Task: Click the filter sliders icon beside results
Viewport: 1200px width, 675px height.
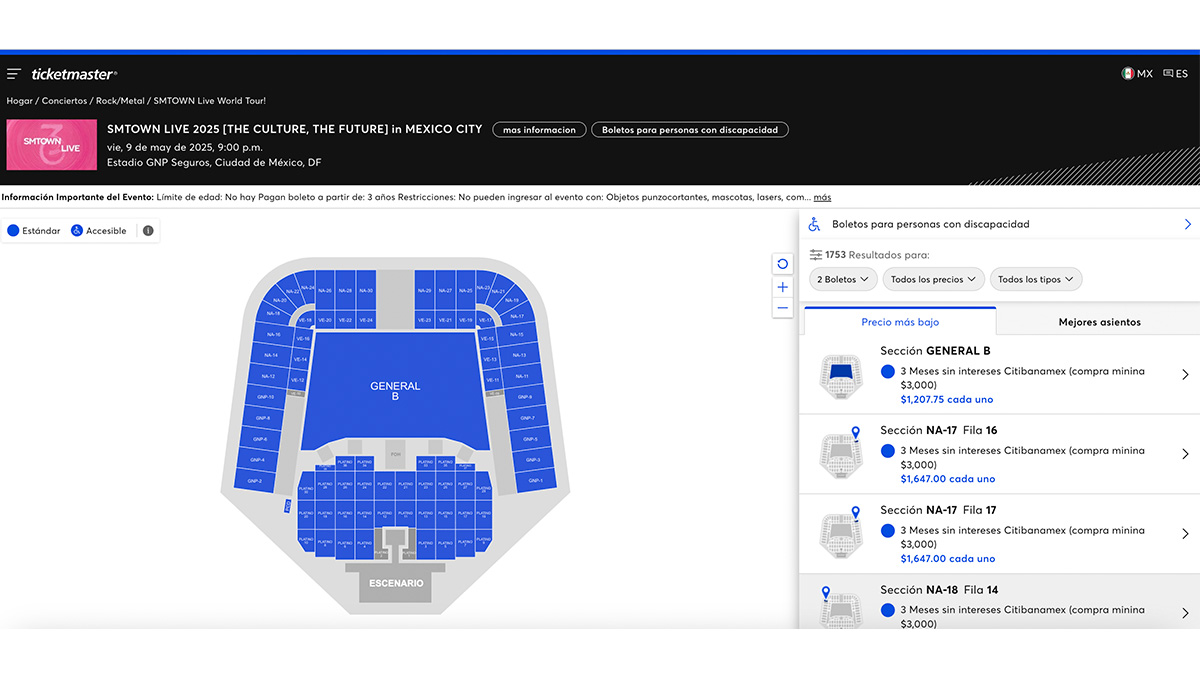Action: (x=816, y=255)
